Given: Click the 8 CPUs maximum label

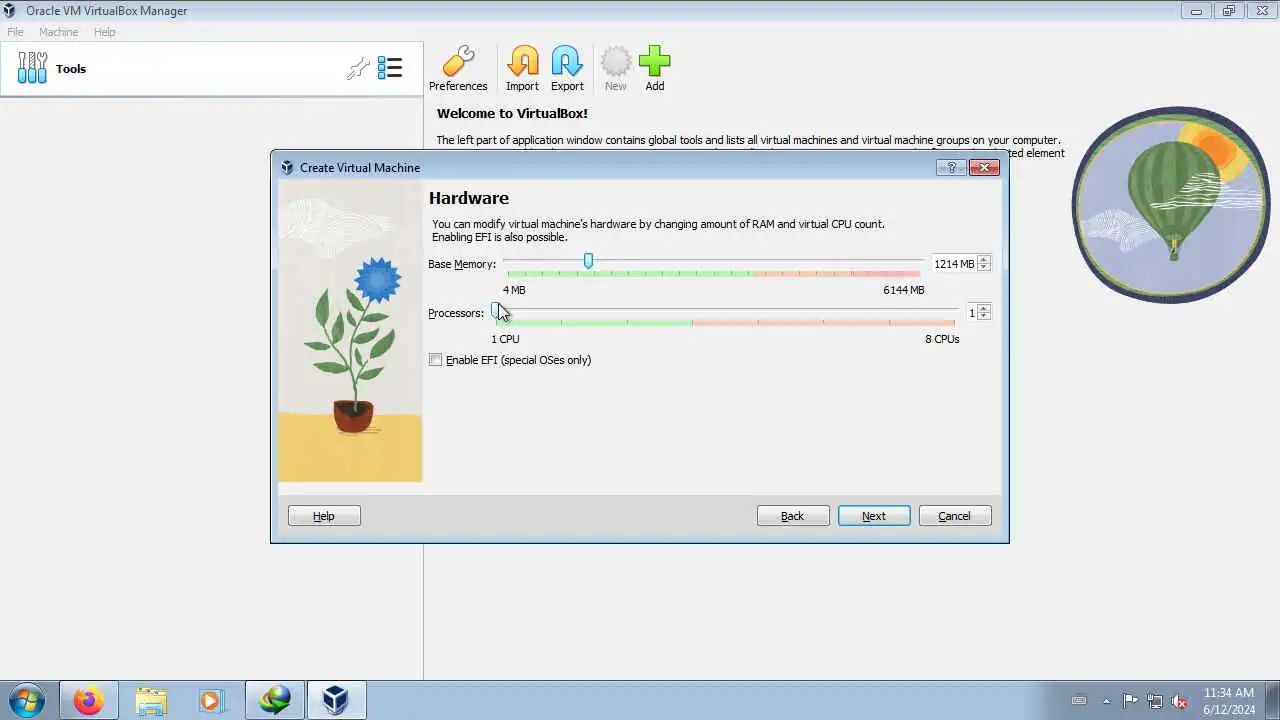Looking at the screenshot, I should [x=942, y=339].
